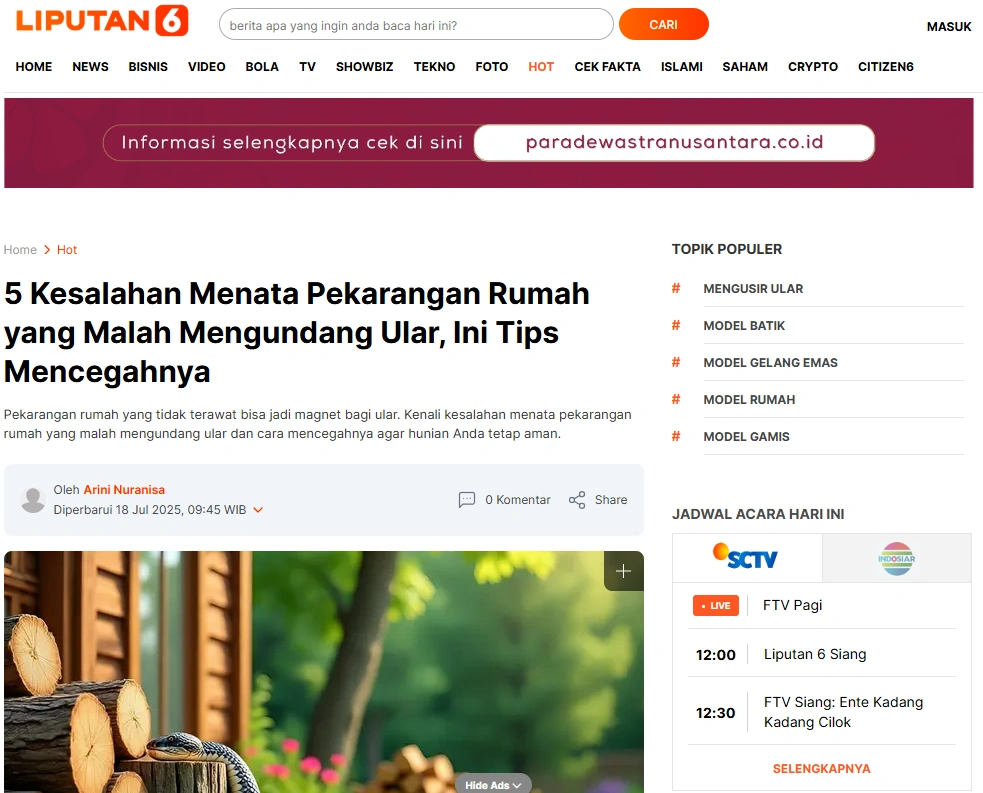Open SELENGKAPNYA schedule link
The width and height of the screenshot is (983, 793).
tap(821, 769)
